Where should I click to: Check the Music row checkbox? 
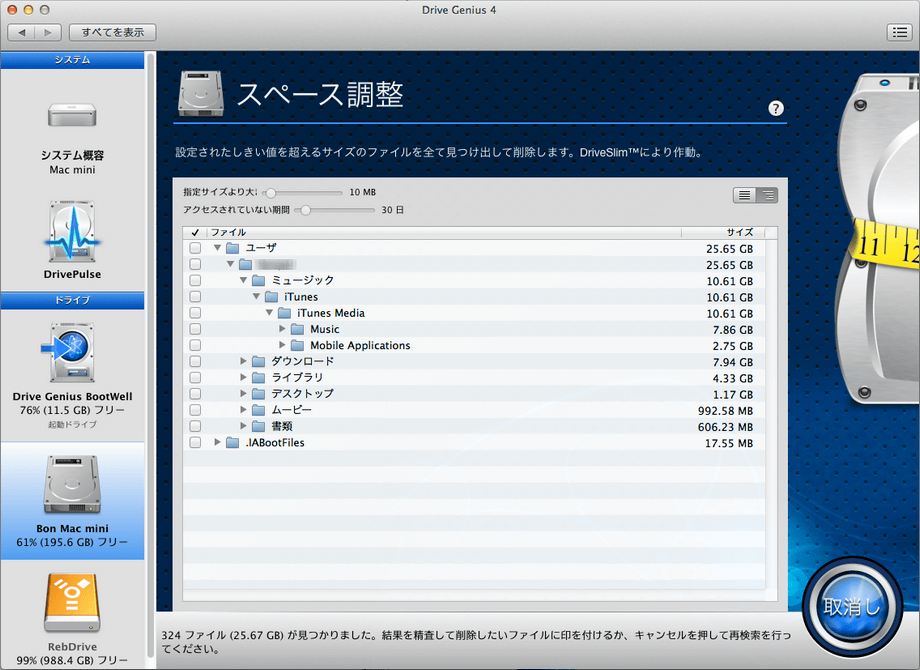point(195,329)
